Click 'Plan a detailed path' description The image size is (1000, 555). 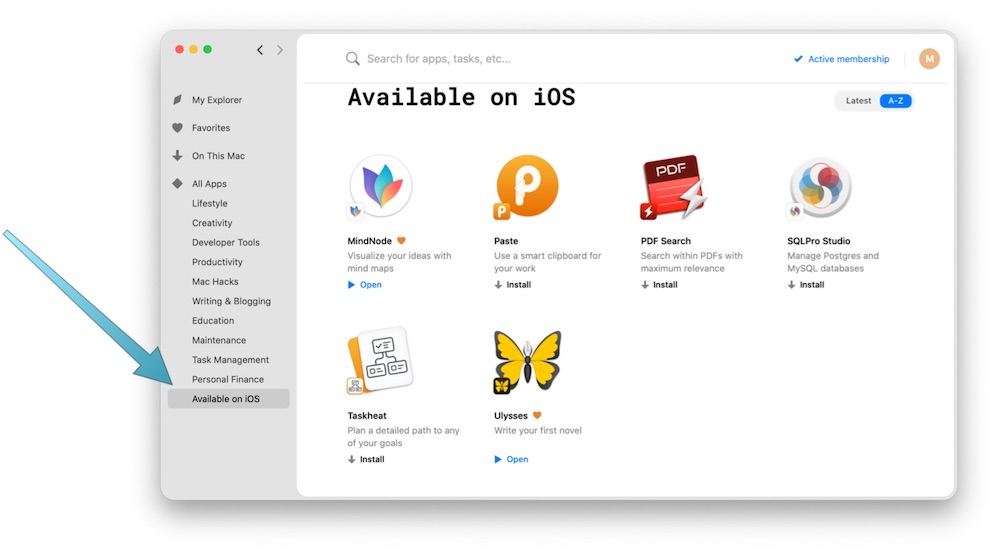[x=403, y=437]
